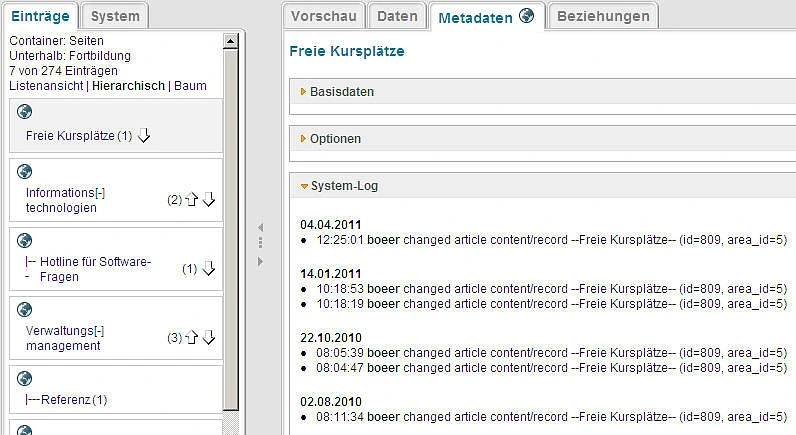
Task: Switch to Baum view
Action: [190, 86]
